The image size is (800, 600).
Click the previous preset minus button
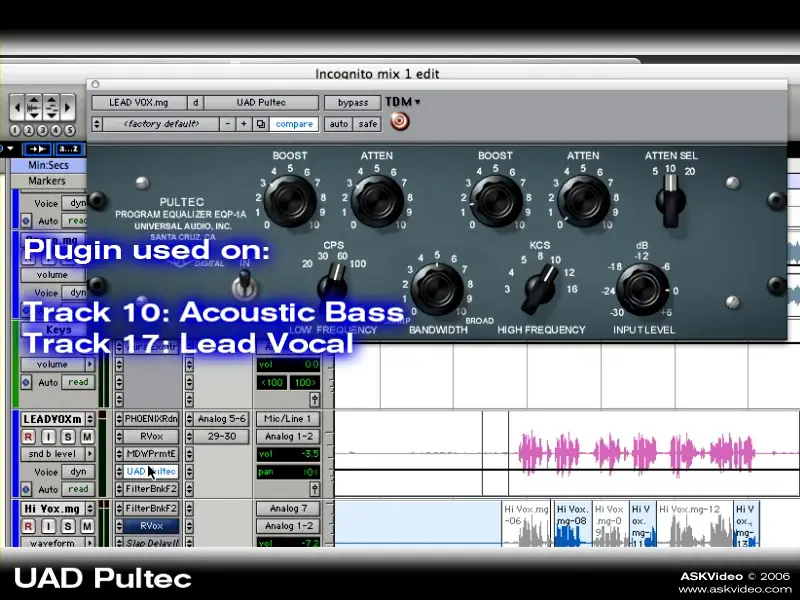[x=228, y=124]
